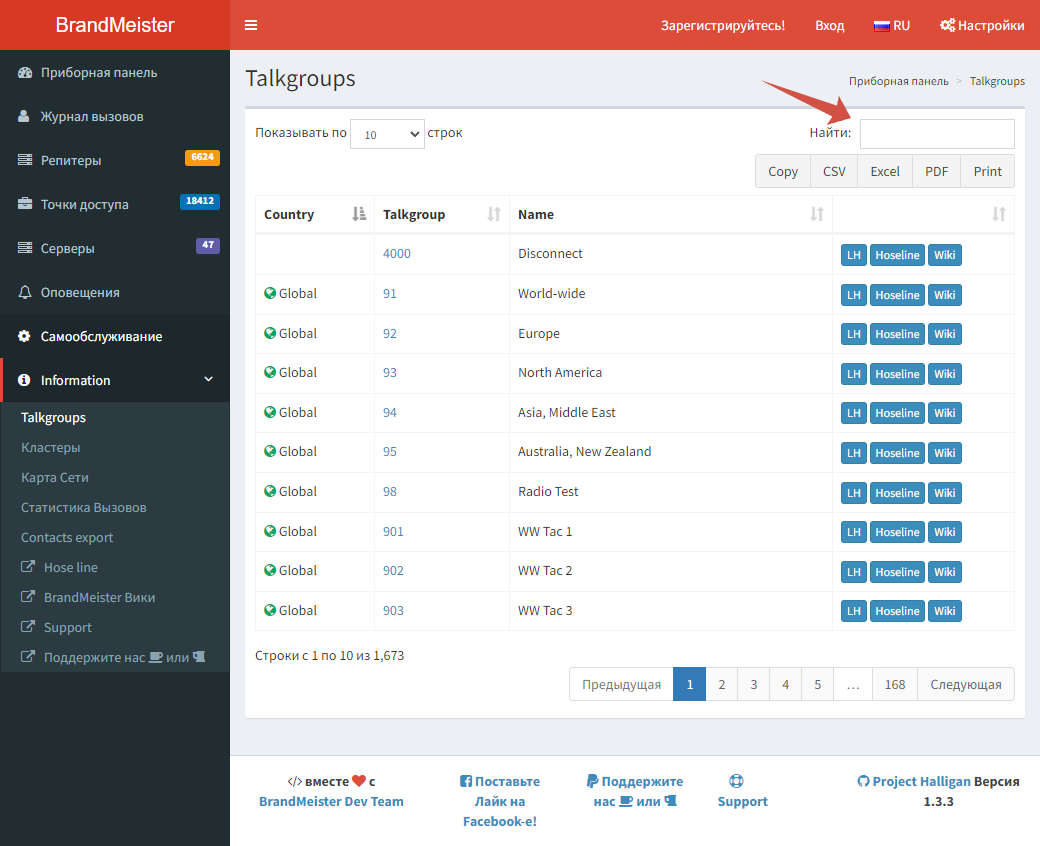Click LH button in the Europe row
Screen dimensions: 1040x846
tap(854, 334)
